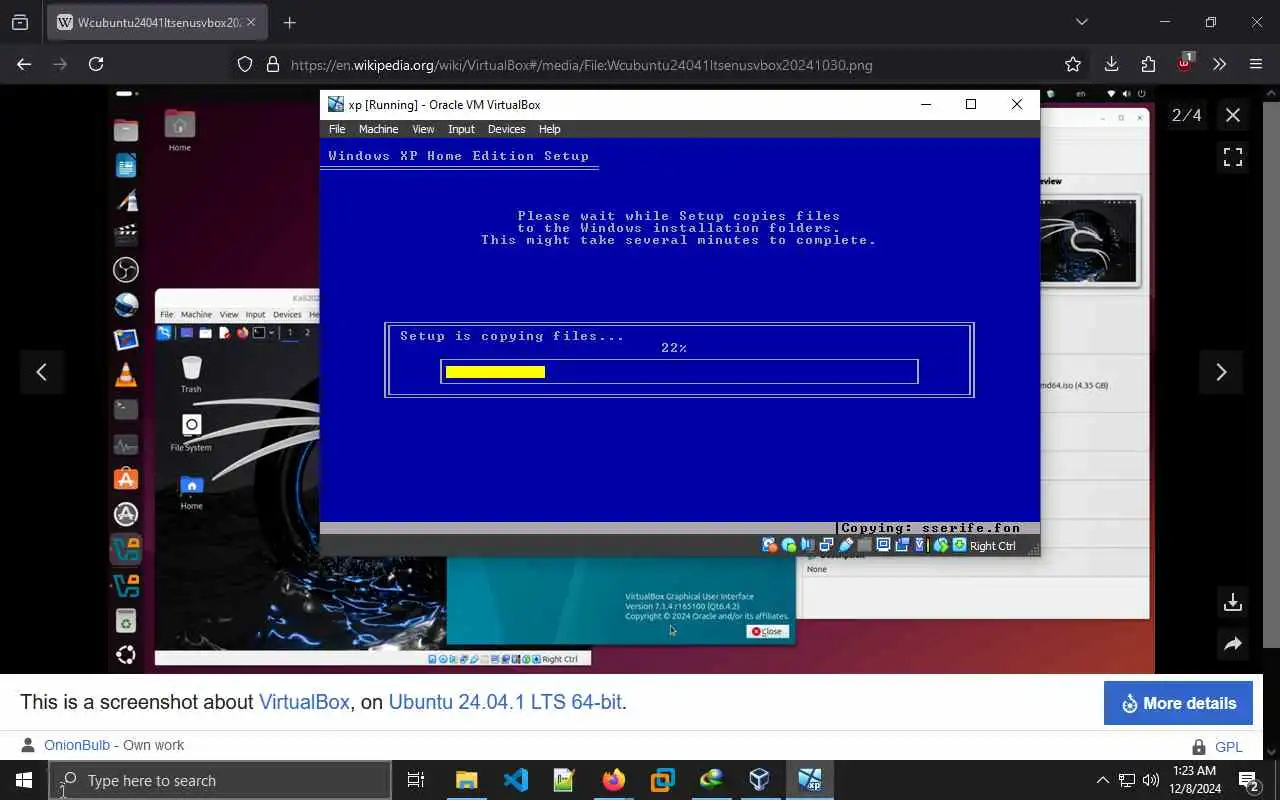The height and width of the screenshot is (800, 1280).
Task: Open the volume control in tray
Action: click(1151, 780)
